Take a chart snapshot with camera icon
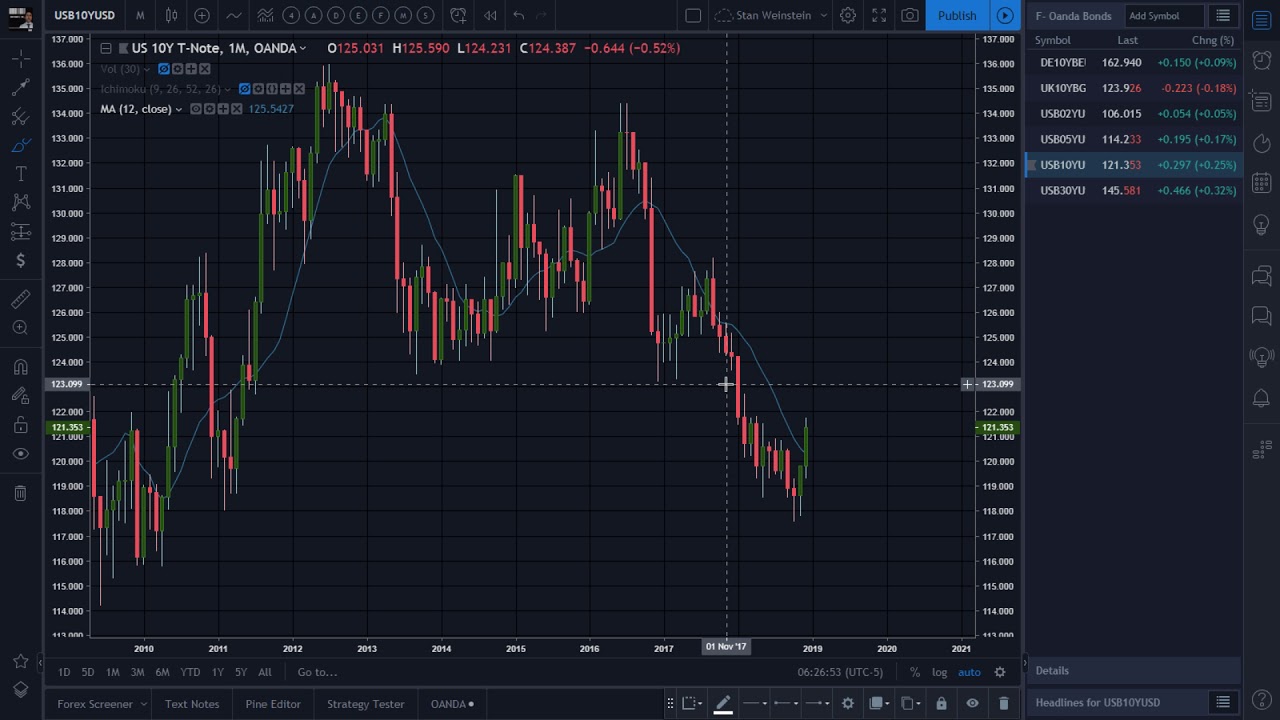The image size is (1280, 720). tap(910, 15)
